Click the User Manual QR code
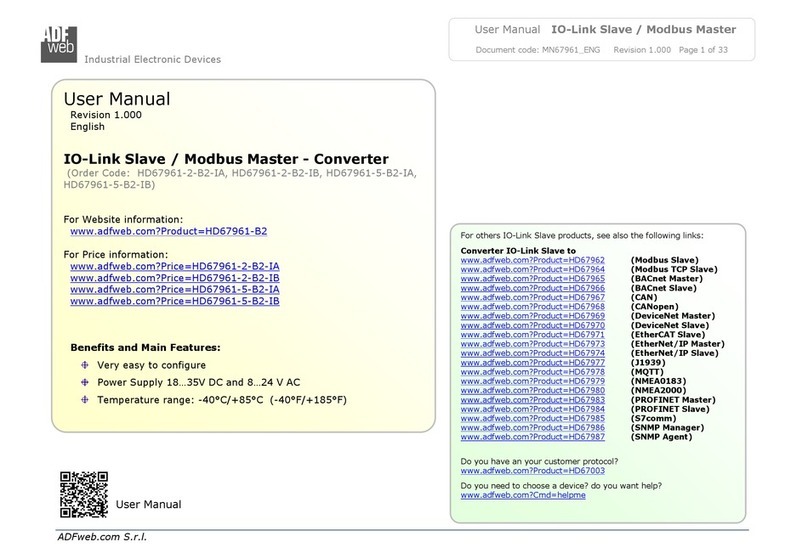 point(84,495)
